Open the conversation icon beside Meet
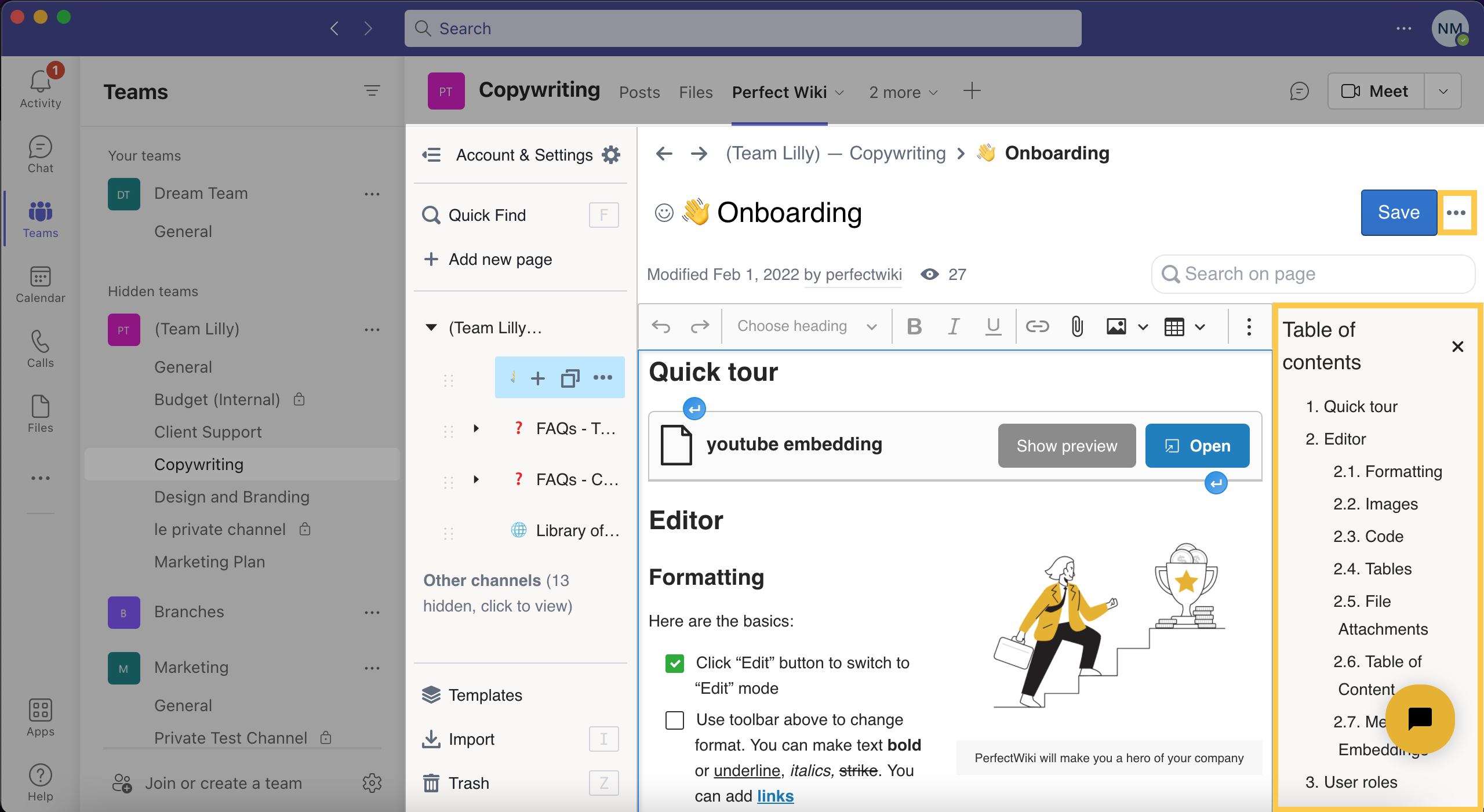The width and height of the screenshot is (1484, 812). click(1299, 91)
